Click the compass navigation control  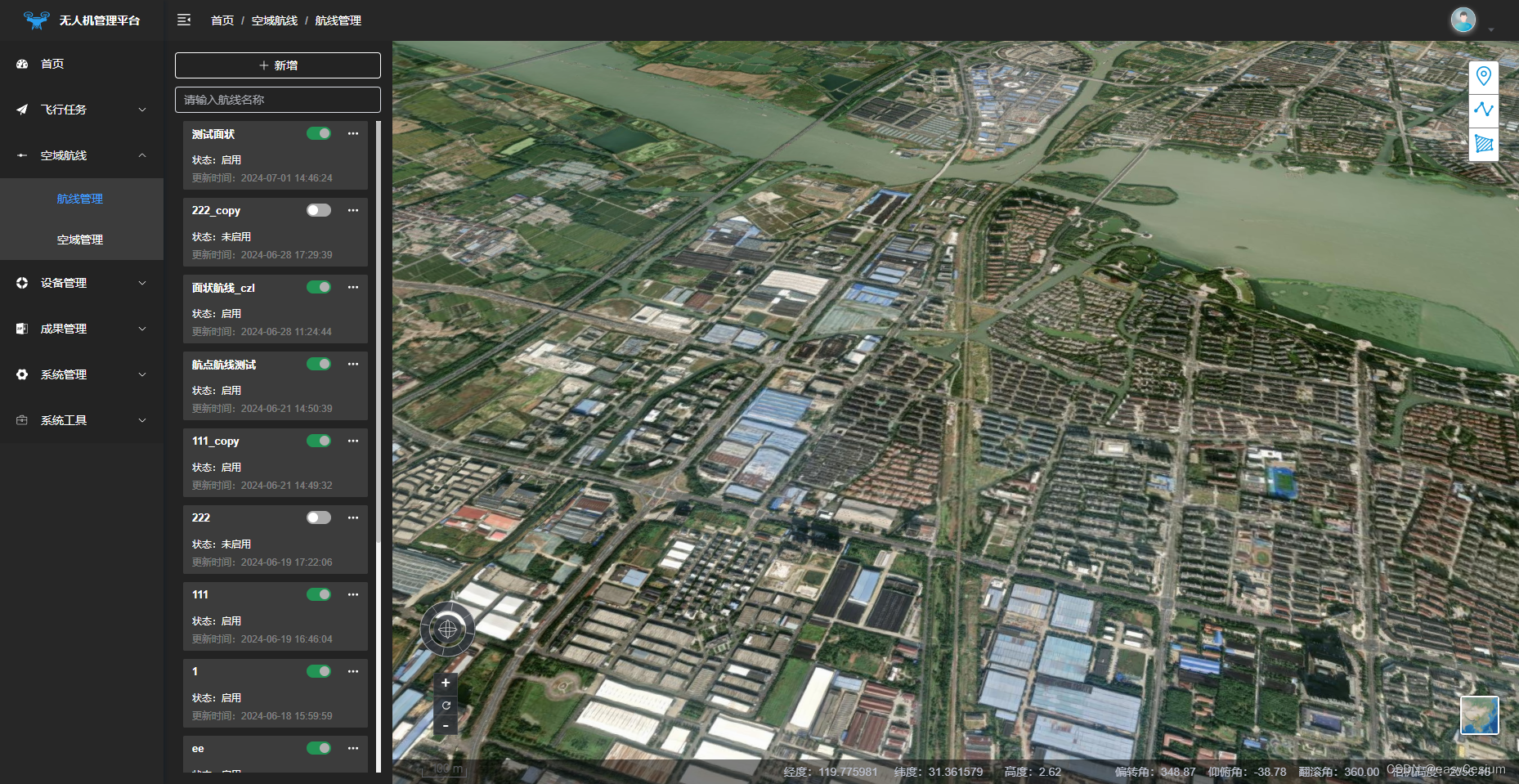click(x=447, y=629)
